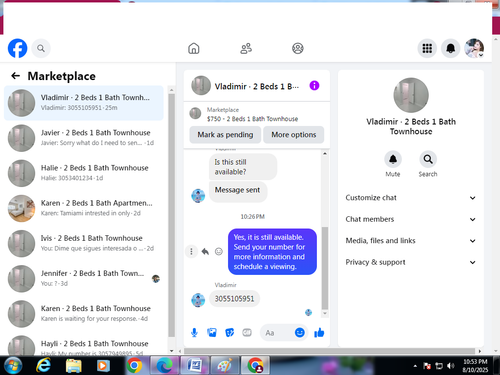
Task: Open conversation info purple icon
Action: point(314,86)
